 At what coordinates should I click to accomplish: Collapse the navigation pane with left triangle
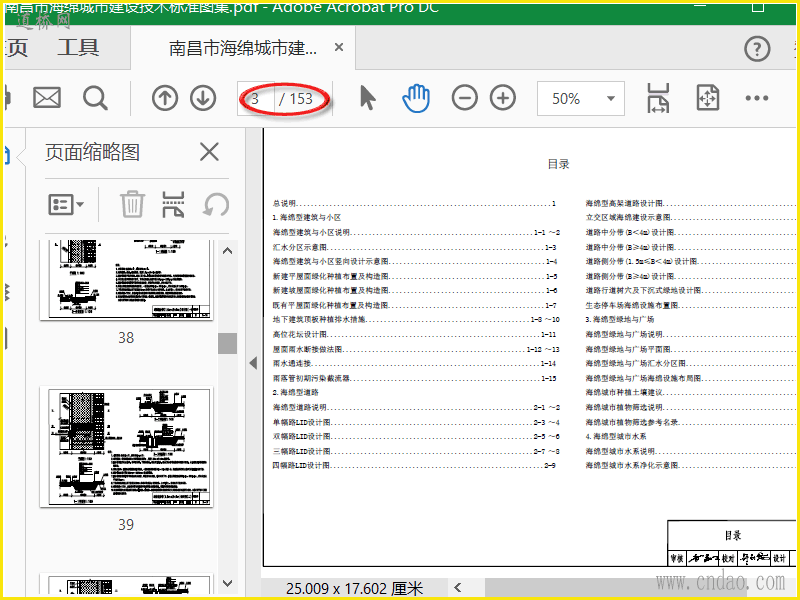253,363
